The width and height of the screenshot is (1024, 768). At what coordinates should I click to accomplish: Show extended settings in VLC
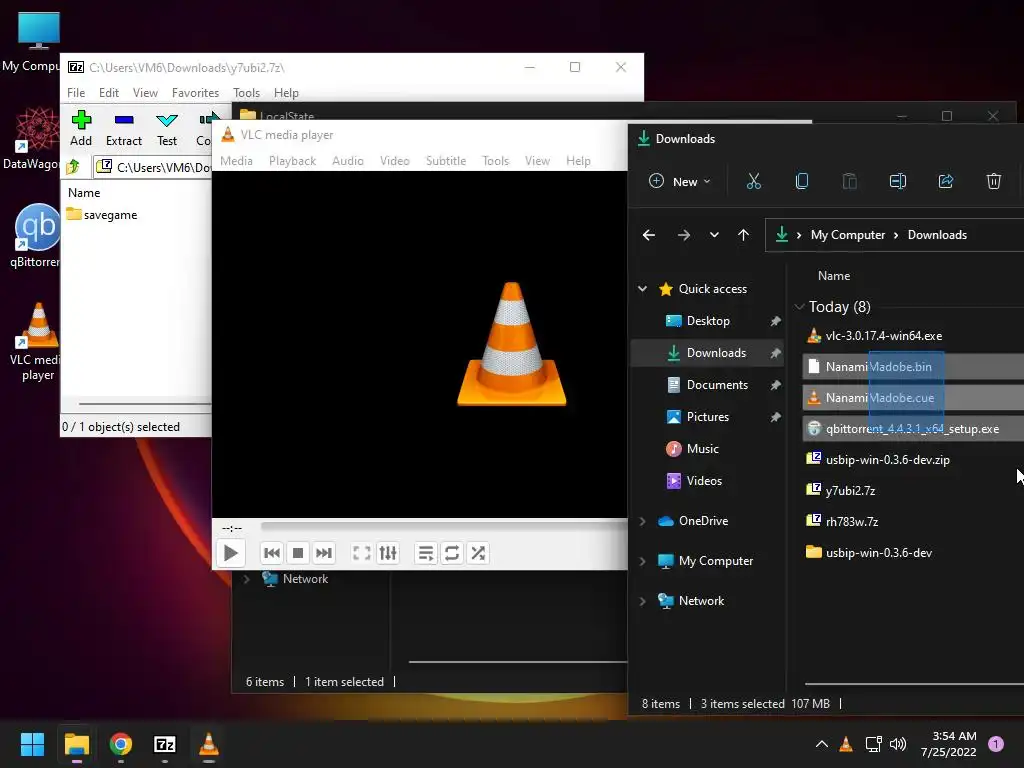pyautogui.click(x=388, y=553)
